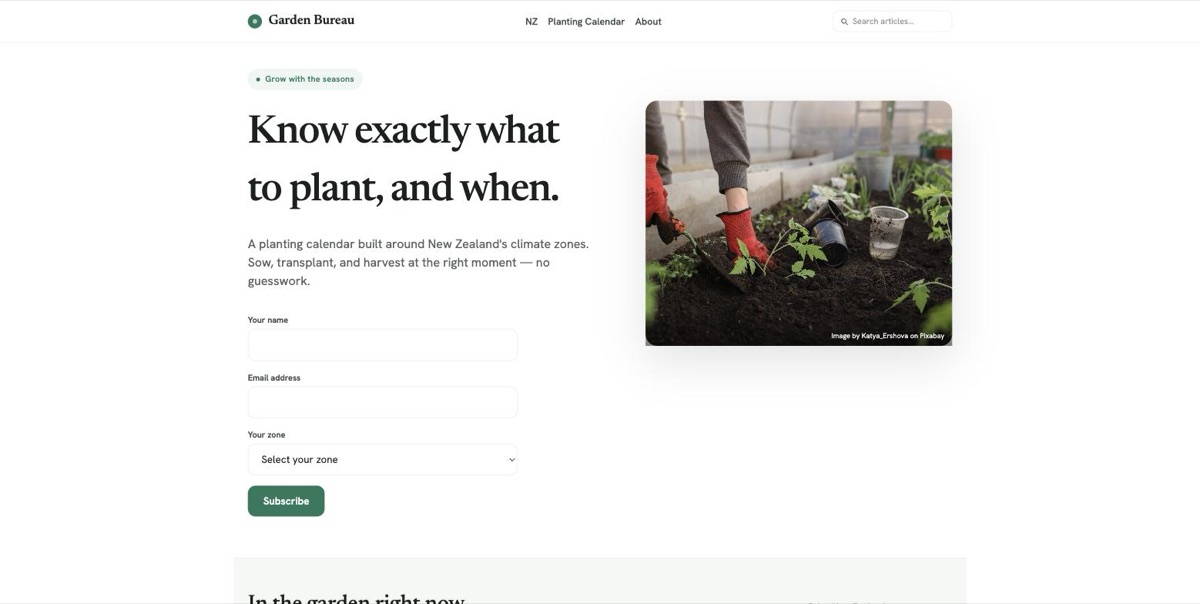The width and height of the screenshot is (1200, 604).
Task: Expand the Select your zone dropdown
Action: coord(383,460)
